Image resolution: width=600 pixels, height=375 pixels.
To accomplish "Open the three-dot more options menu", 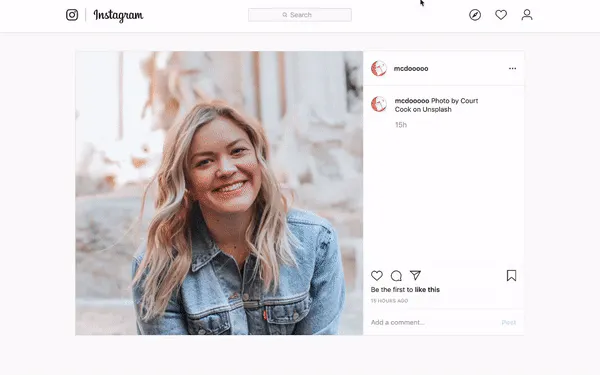I will (x=512, y=68).
